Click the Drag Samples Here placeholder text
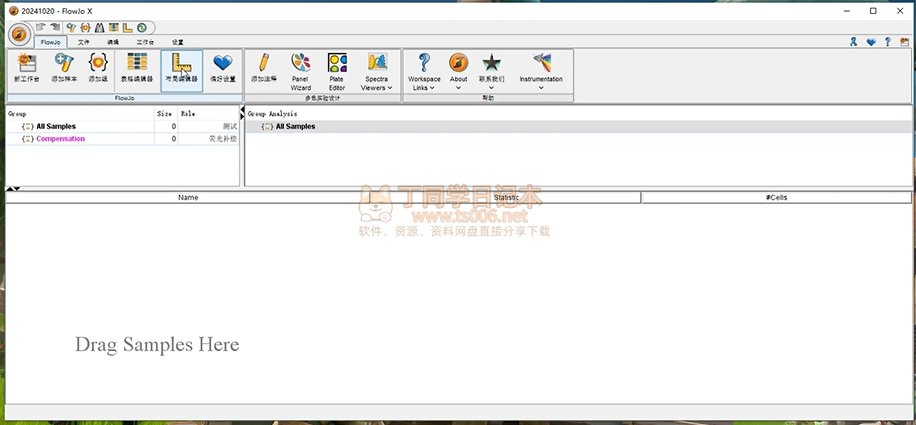This screenshot has height=425, width=916. click(x=157, y=344)
